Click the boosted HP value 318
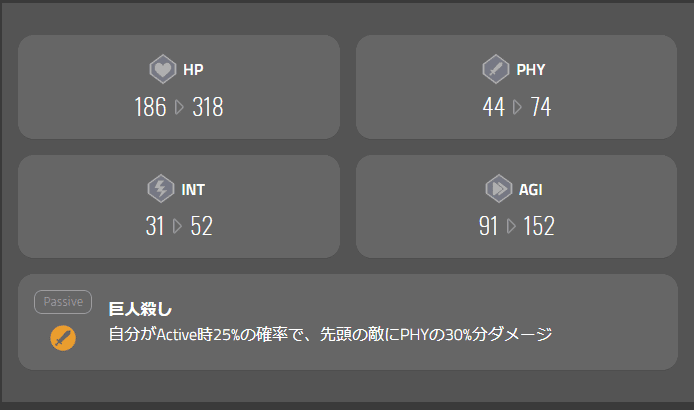The image size is (694, 410). 208,107
